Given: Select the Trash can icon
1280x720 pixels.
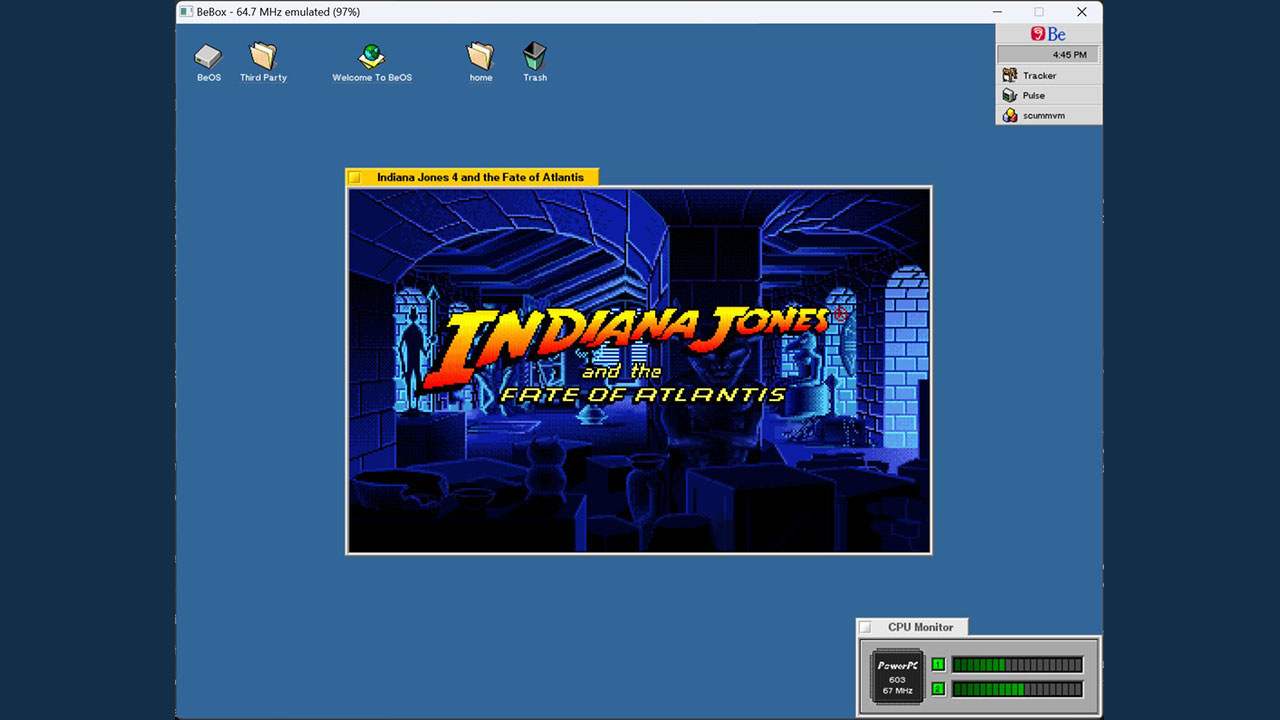Looking at the screenshot, I should pyautogui.click(x=535, y=55).
